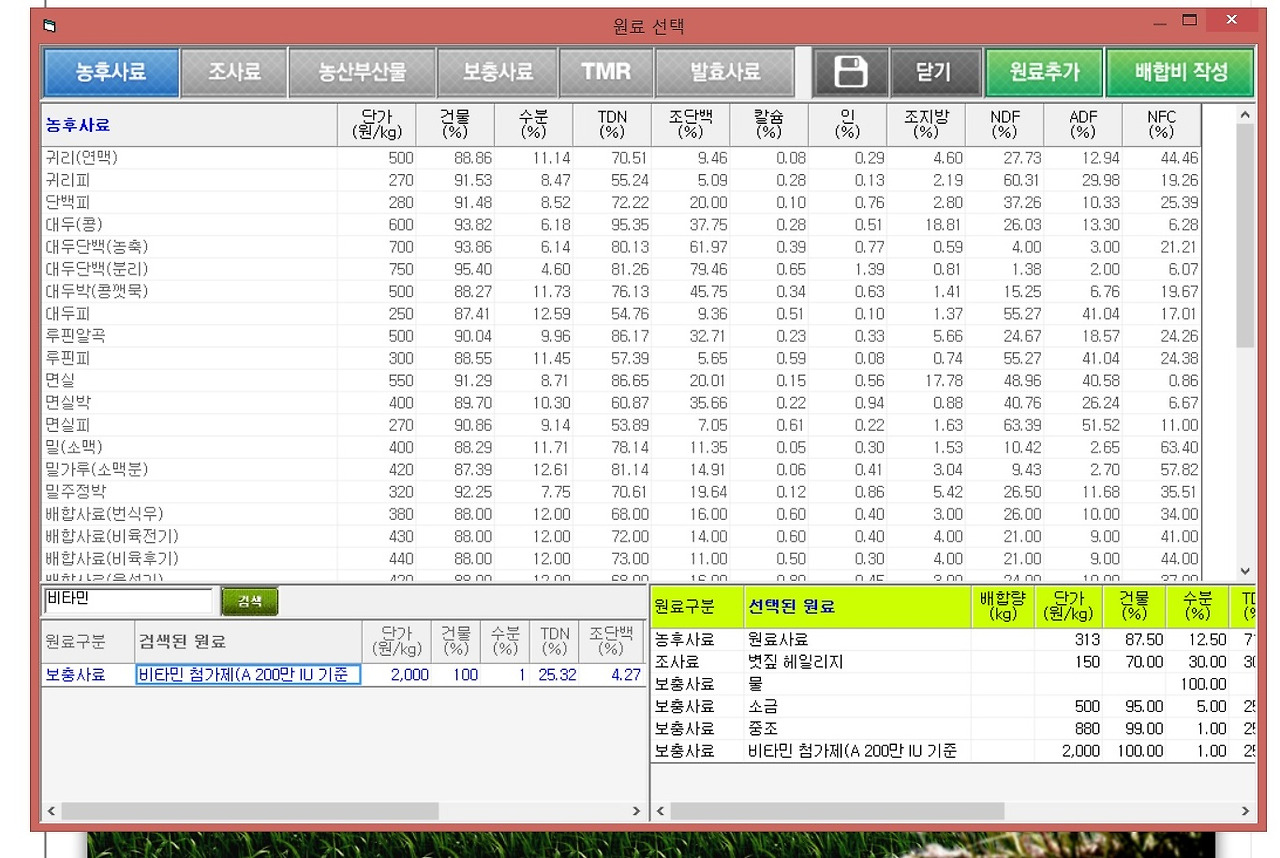The image size is (1280, 858).
Task: Minimize the 원료 선택 window
Action: [1160, 22]
